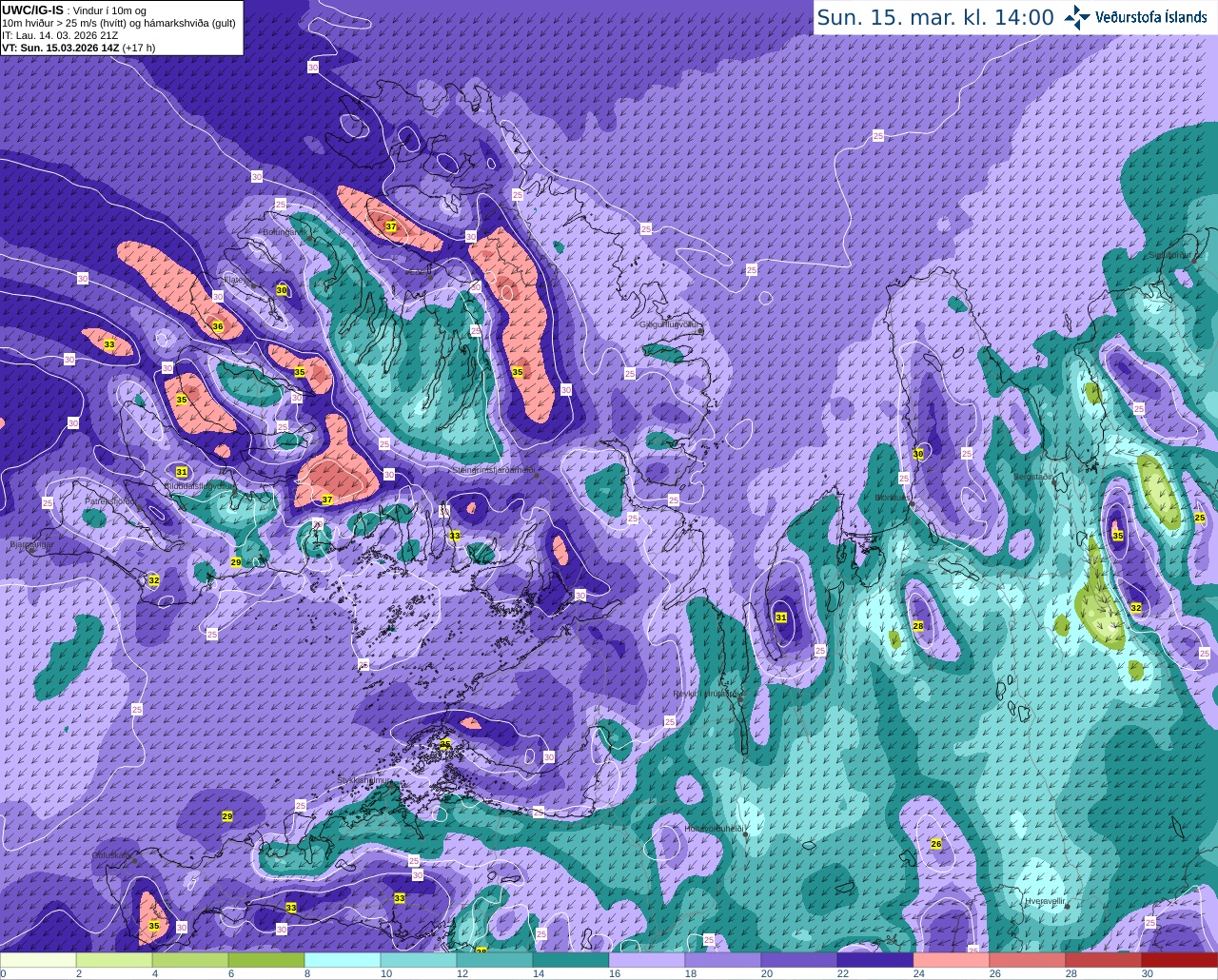This screenshot has height=980, width=1218.
Task: Click the yellow 30 gust marker above Blönduós
Action: point(918,454)
